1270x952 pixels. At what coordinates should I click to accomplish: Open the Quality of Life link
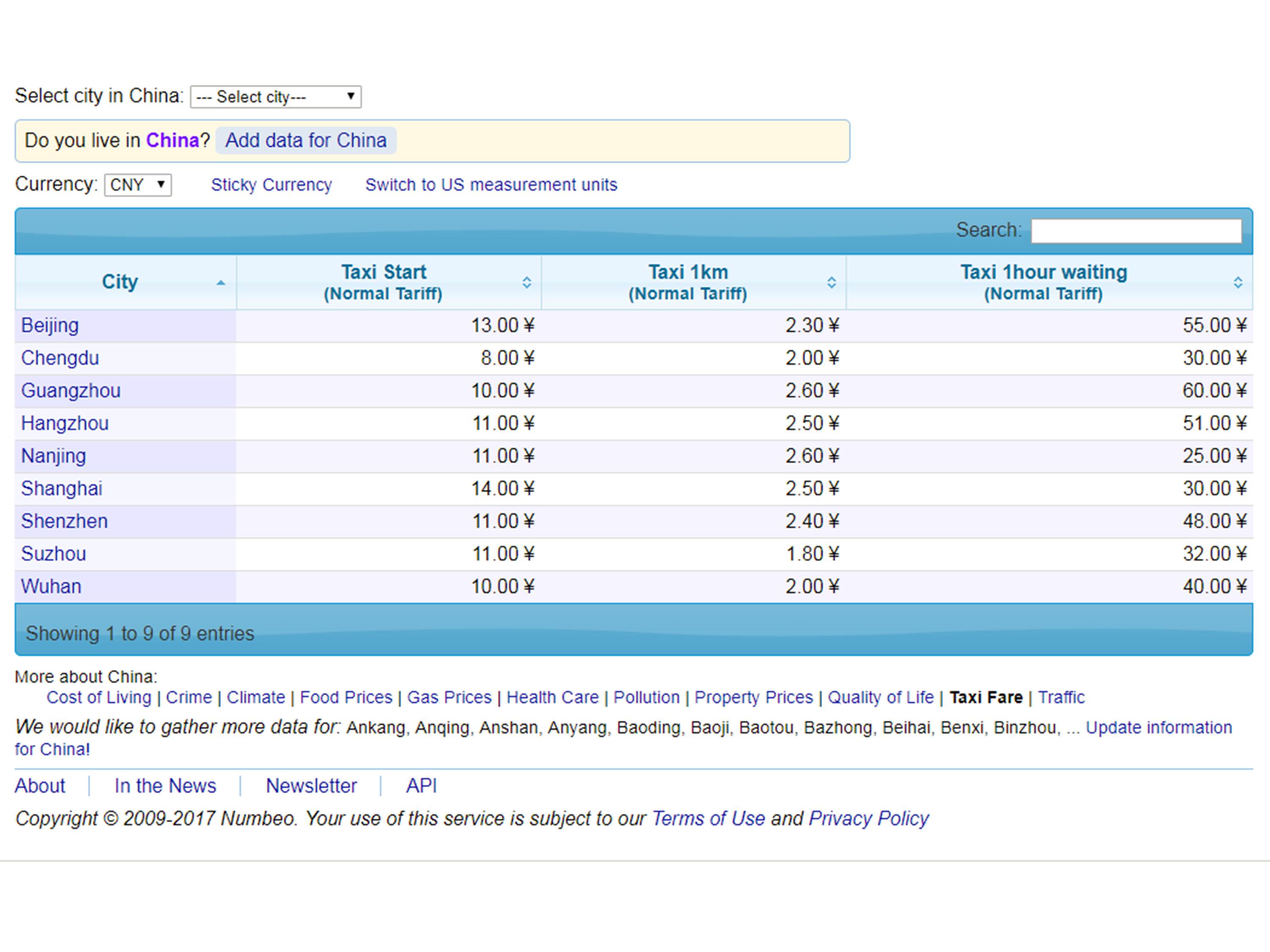[880, 697]
